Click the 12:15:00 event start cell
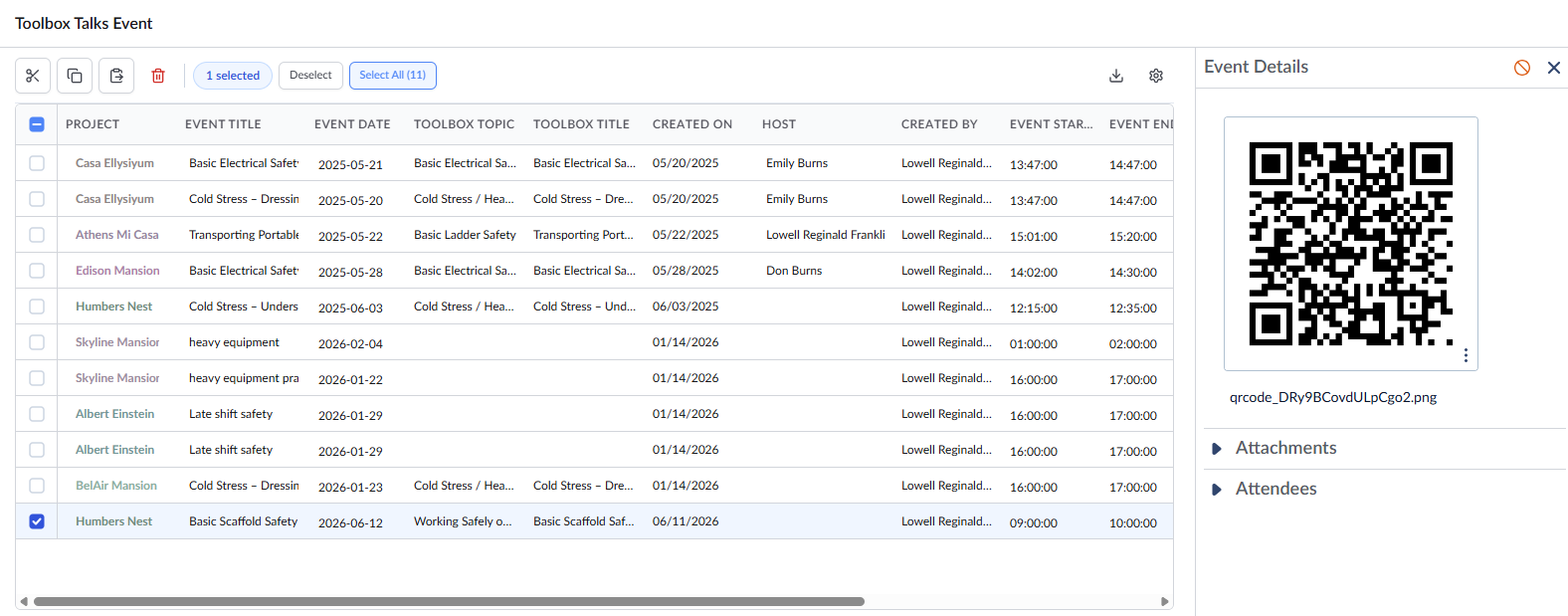 [1034, 308]
